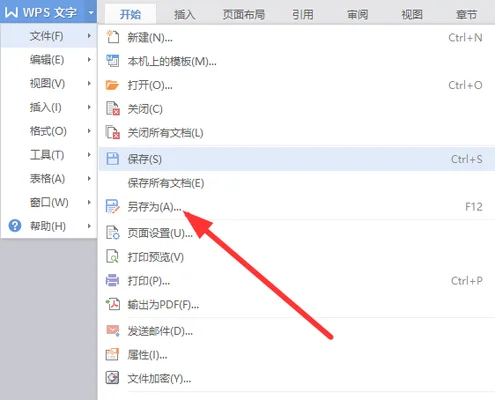Select 帮助(H) in the left menu

tap(49, 226)
